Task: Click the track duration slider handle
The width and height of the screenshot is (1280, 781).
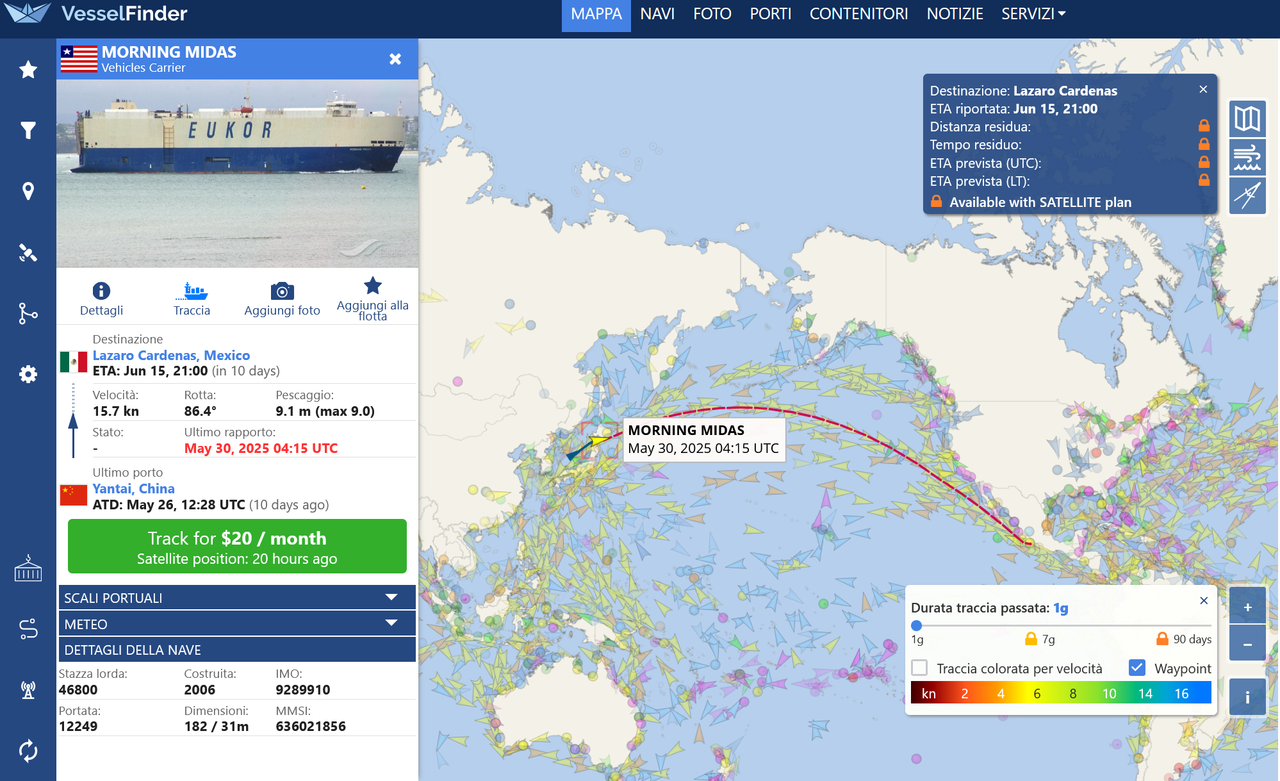Action: (916, 626)
